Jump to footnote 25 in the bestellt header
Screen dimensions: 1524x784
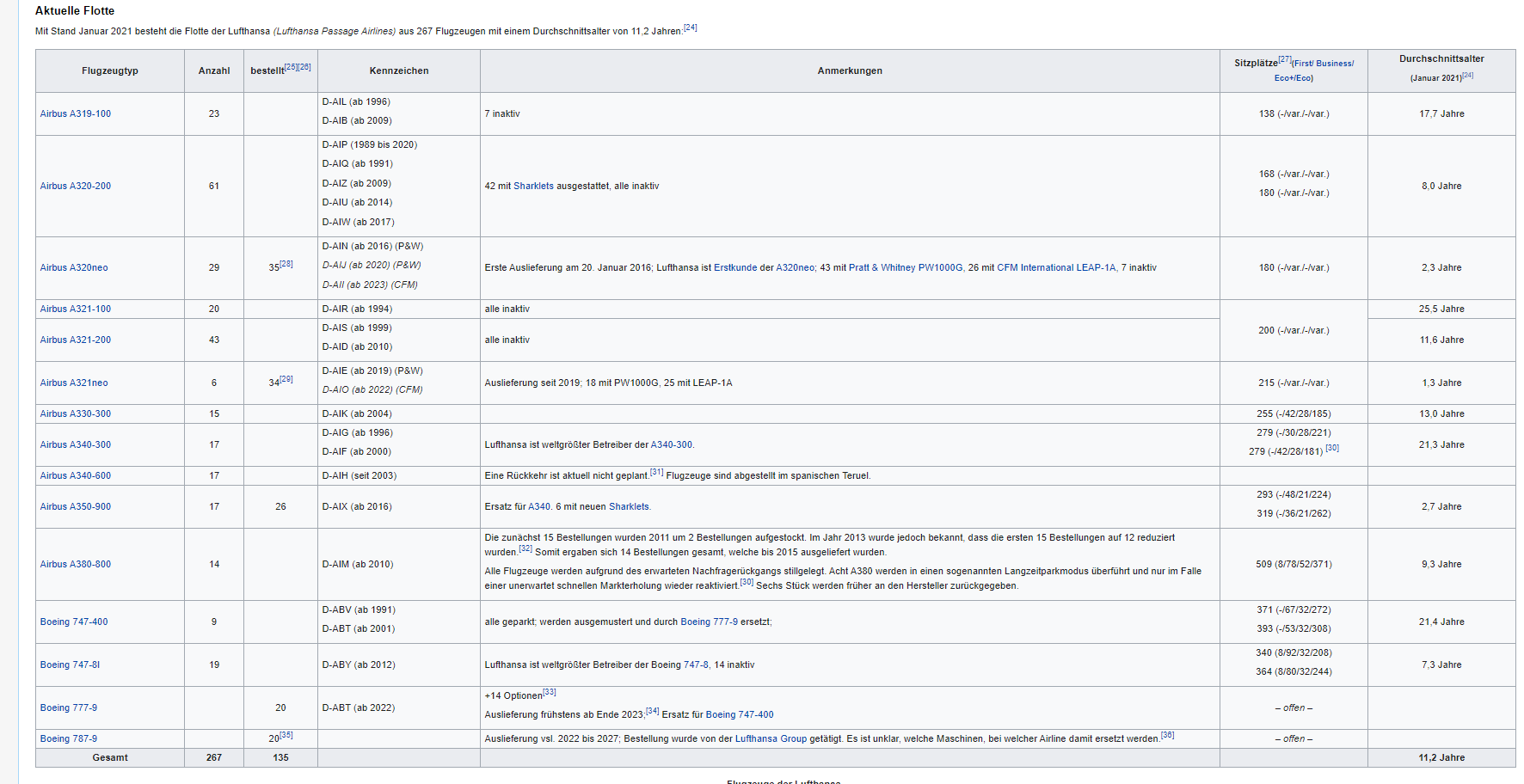click(x=291, y=66)
